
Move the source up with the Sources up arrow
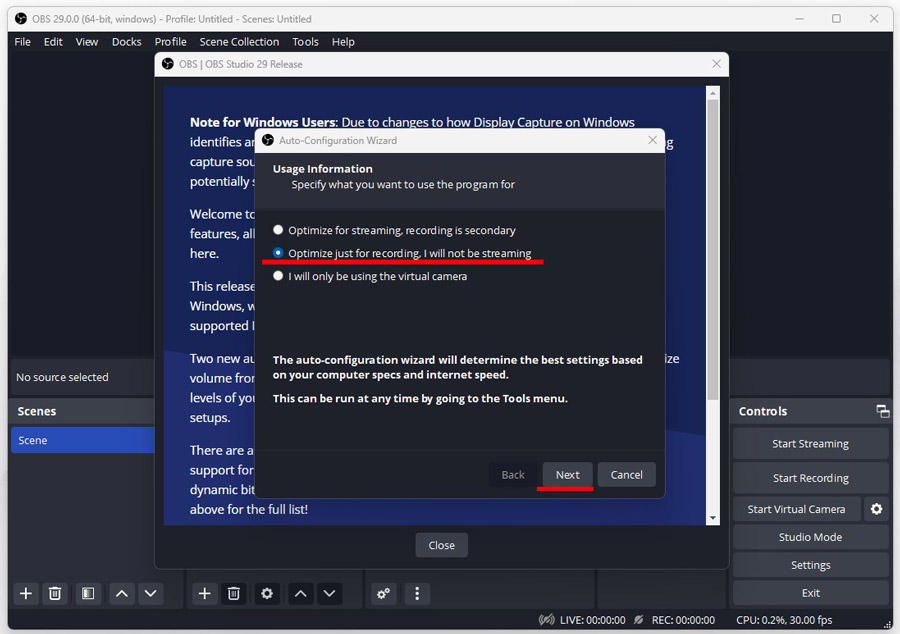(x=300, y=593)
